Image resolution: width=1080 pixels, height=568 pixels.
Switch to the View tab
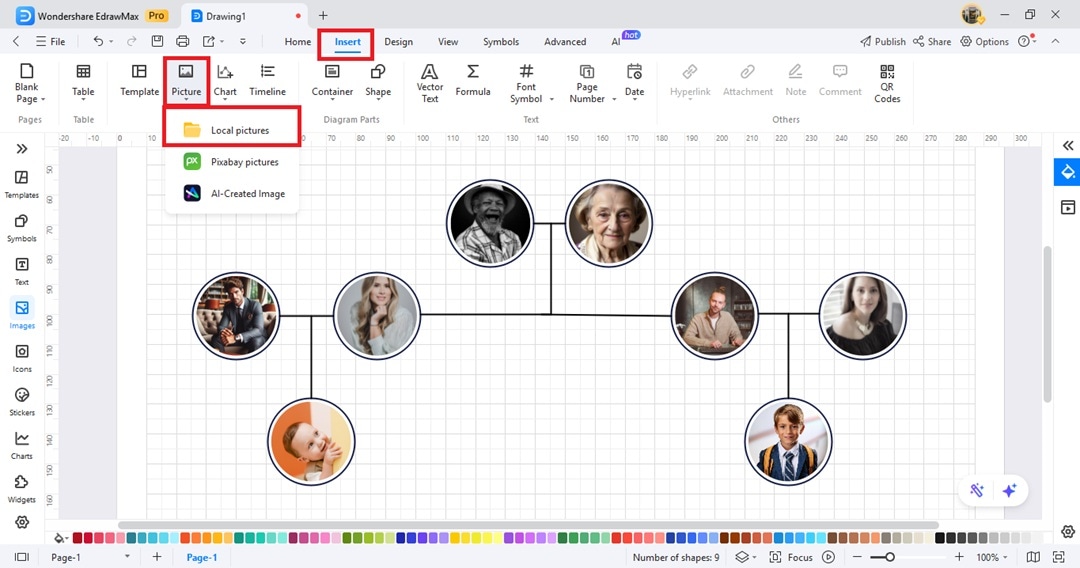(448, 41)
